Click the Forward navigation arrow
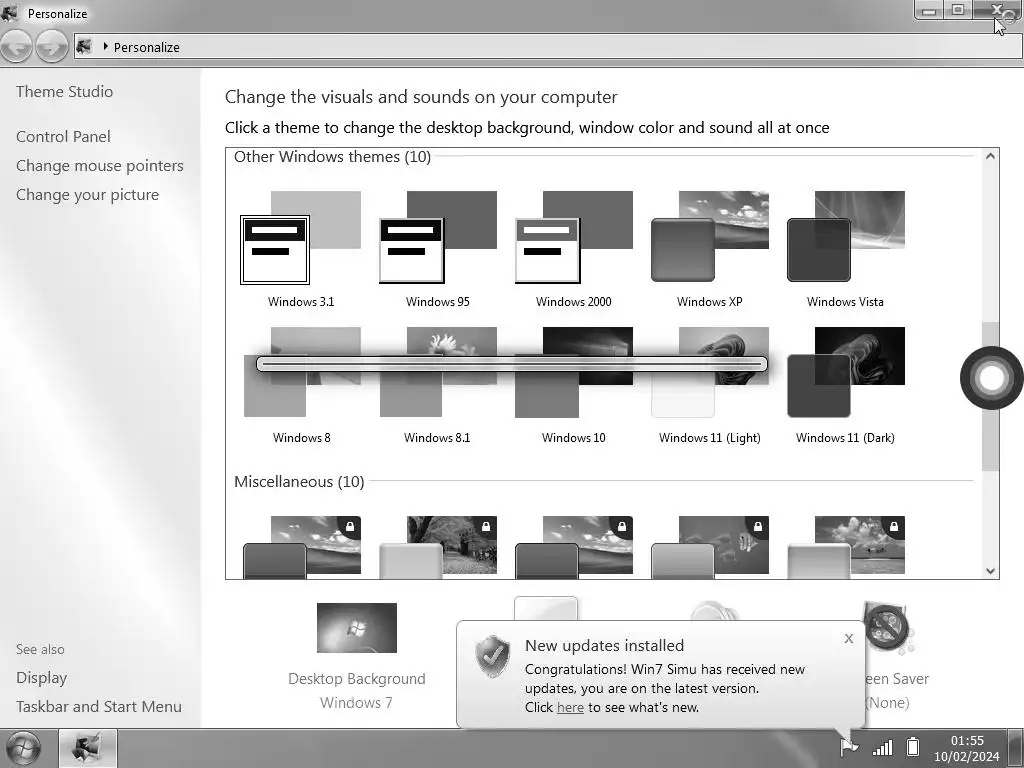This screenshot has width=1024, height=768. [x=52, y=47]
